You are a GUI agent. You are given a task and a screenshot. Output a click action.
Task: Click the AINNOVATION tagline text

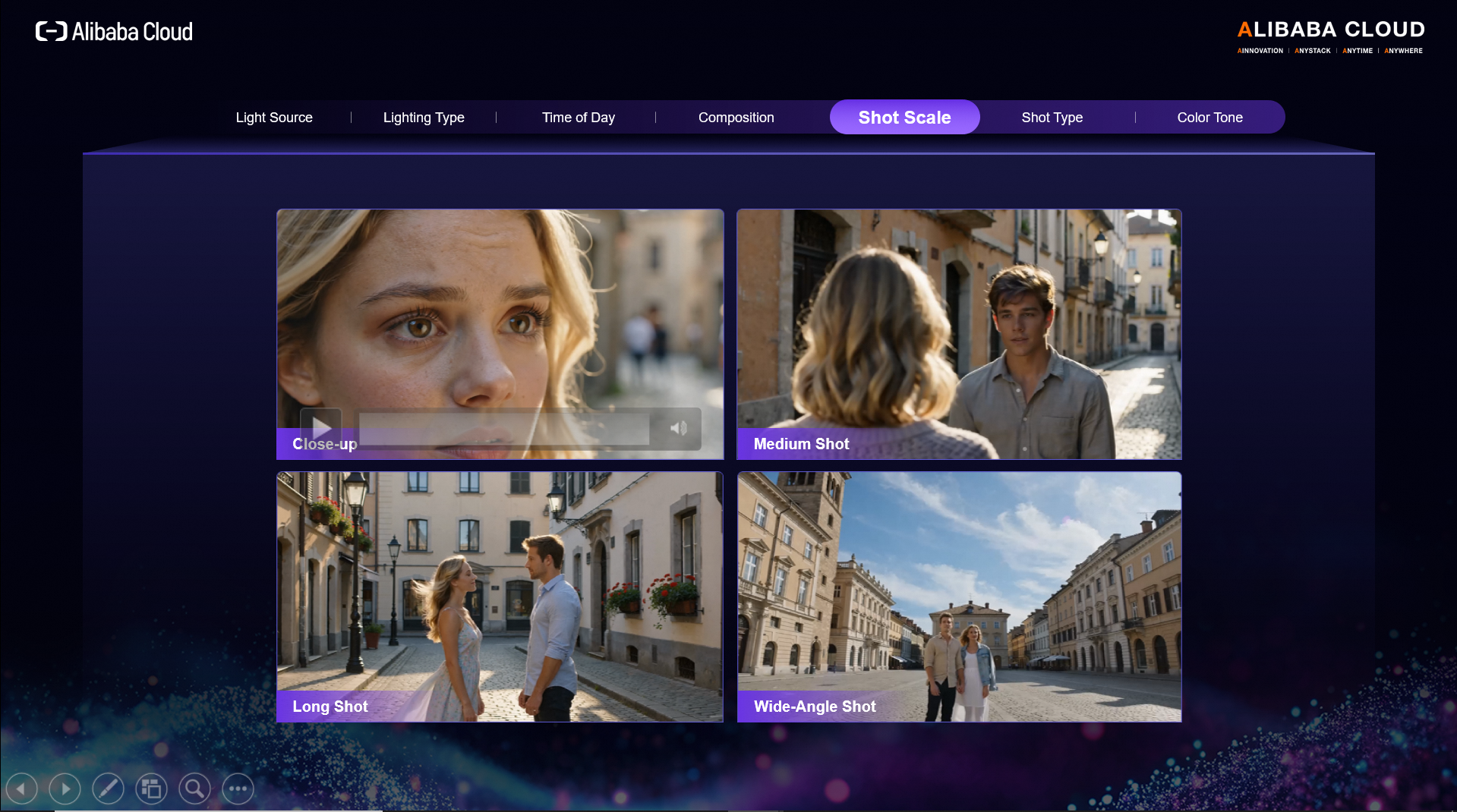(x=1260, y=51)
